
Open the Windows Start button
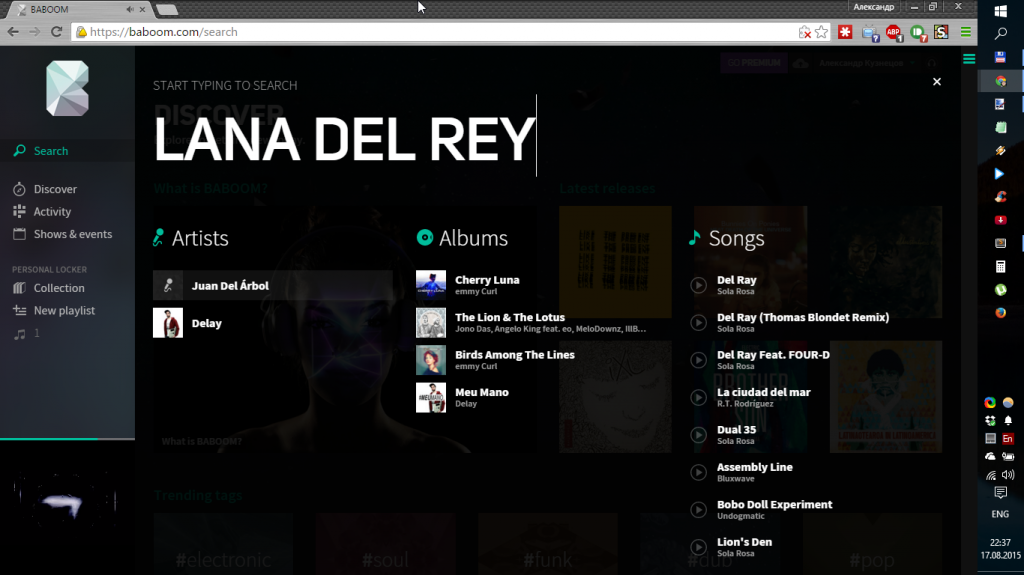1000,10
